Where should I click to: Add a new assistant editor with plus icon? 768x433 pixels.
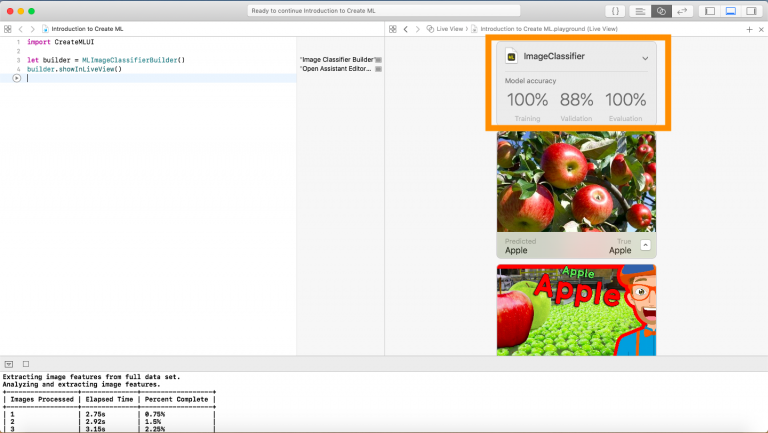[x=749, y=29]
